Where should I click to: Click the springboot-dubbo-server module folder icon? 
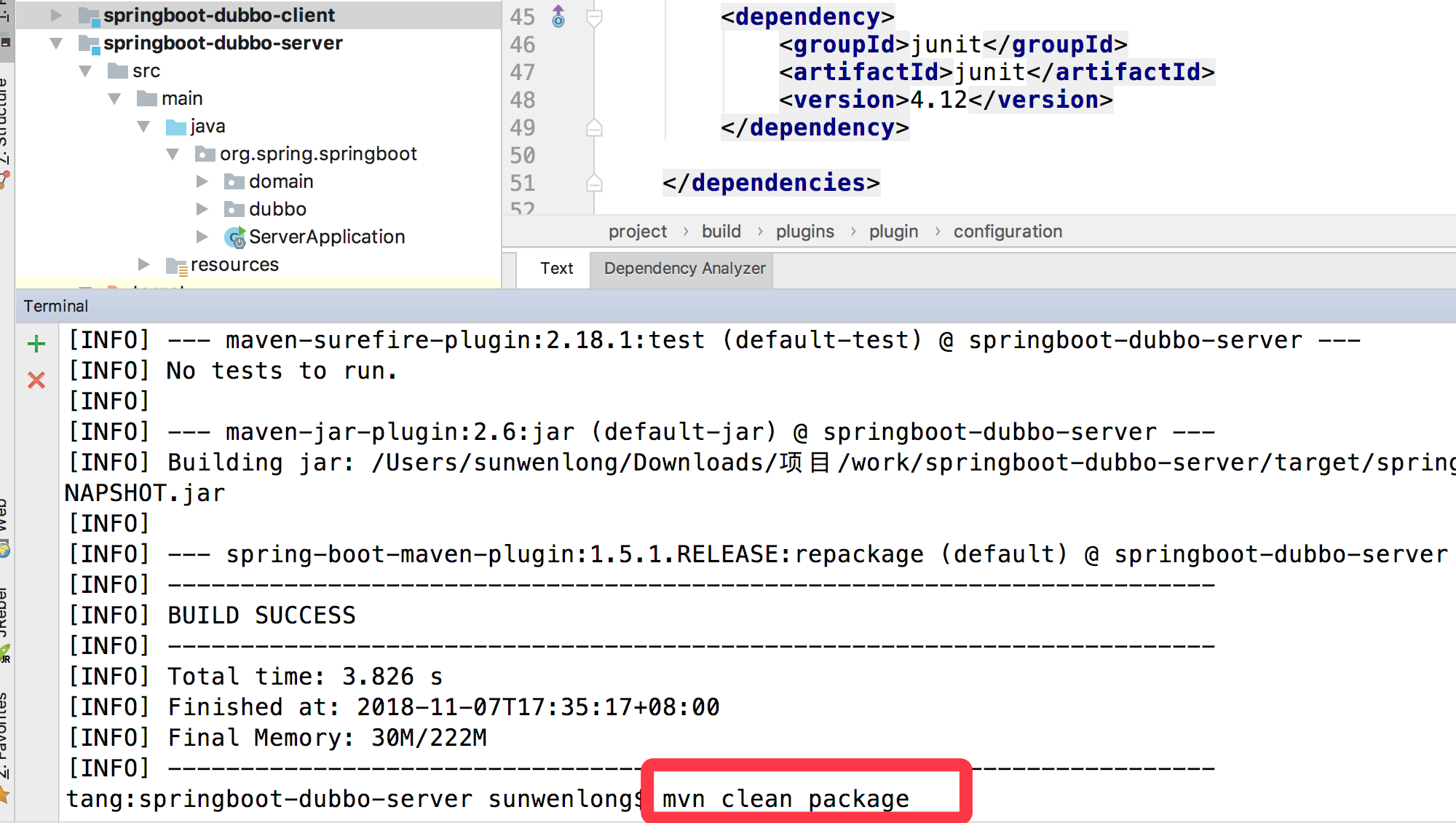pyautogui.click(x=89, y=44)
